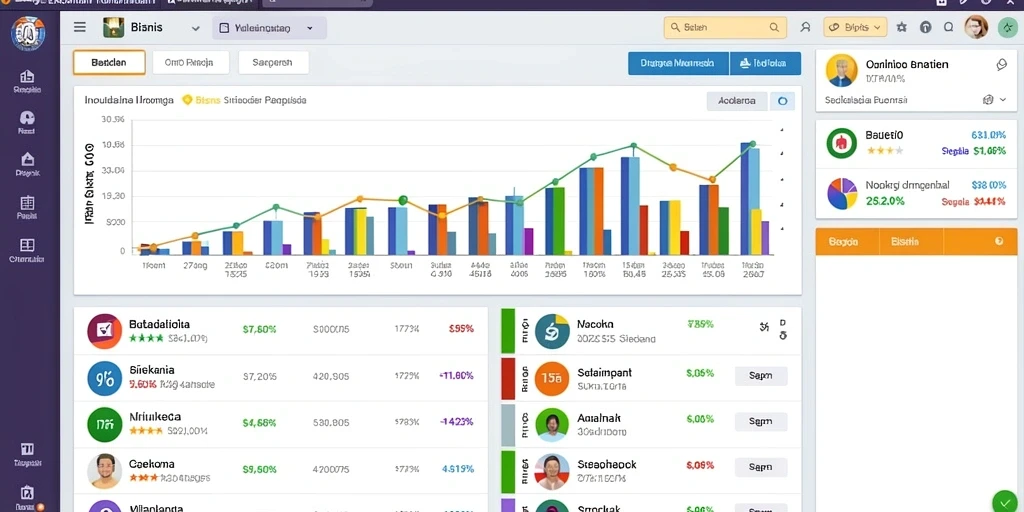Open the house icon in left sidebar
This screenshot has width=1024, height=512.
click(x=27, y=159)
